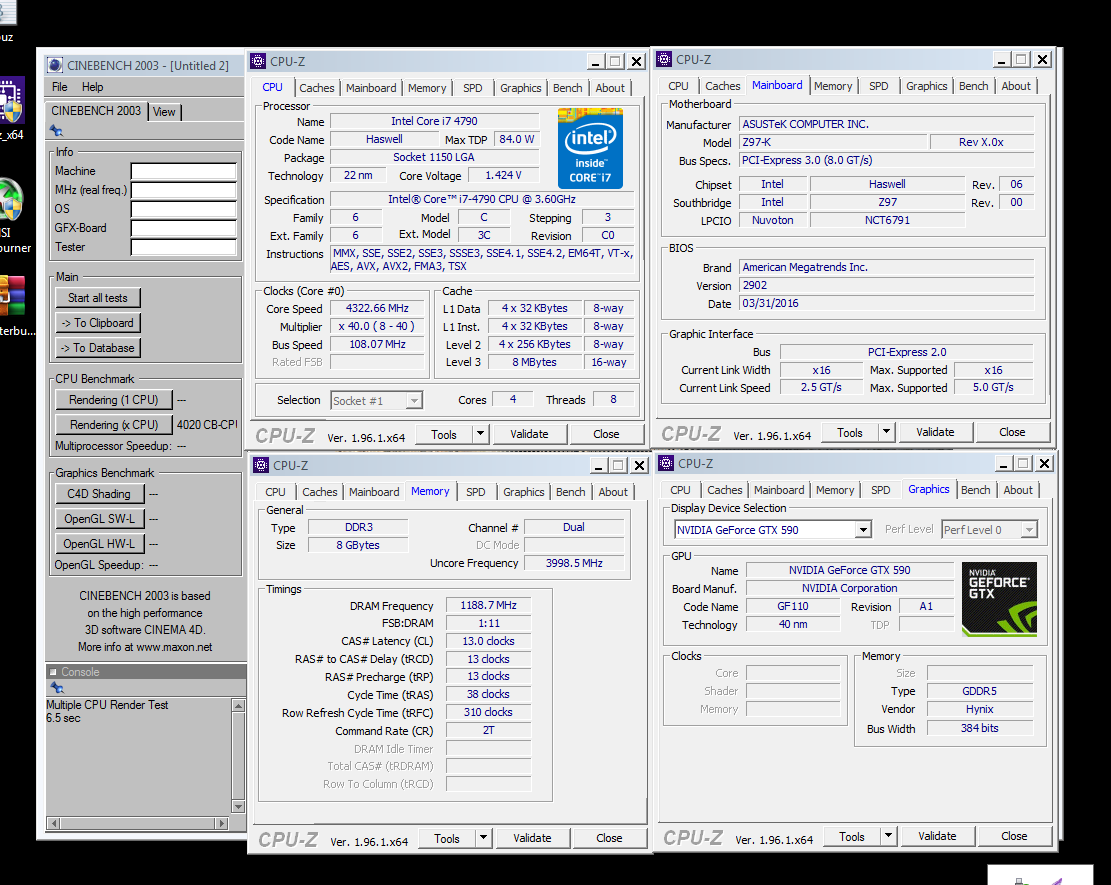
Task: Open the File menu in CINEBENCH
Action: click(60, 86)
